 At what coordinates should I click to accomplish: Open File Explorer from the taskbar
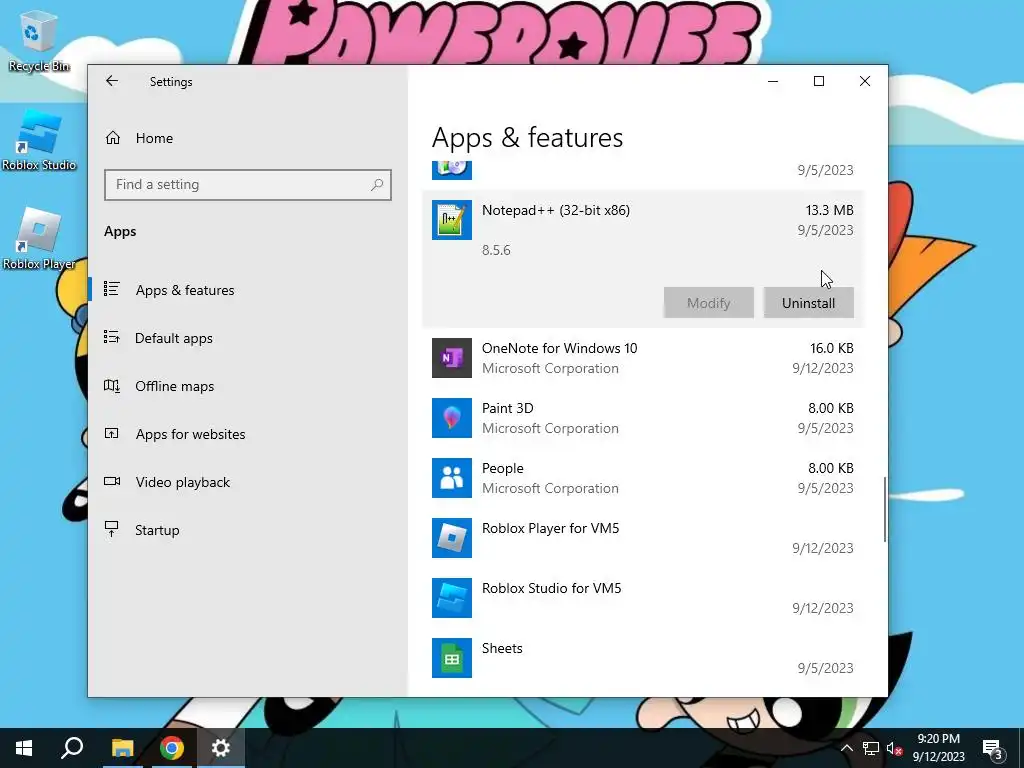[122, 748]
